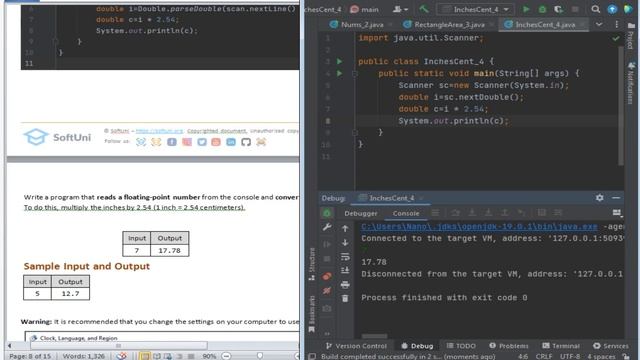The image size is (640, 360).
Task: Click the run gutter arrow beside main method
Action: click(340, 73)
